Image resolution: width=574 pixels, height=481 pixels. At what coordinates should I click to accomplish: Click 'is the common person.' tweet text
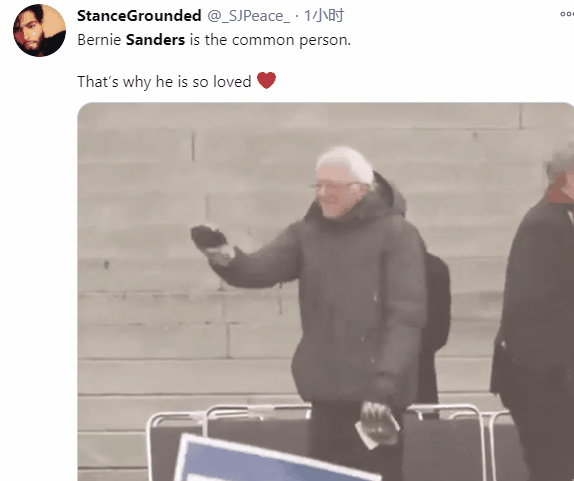[270, 40]
